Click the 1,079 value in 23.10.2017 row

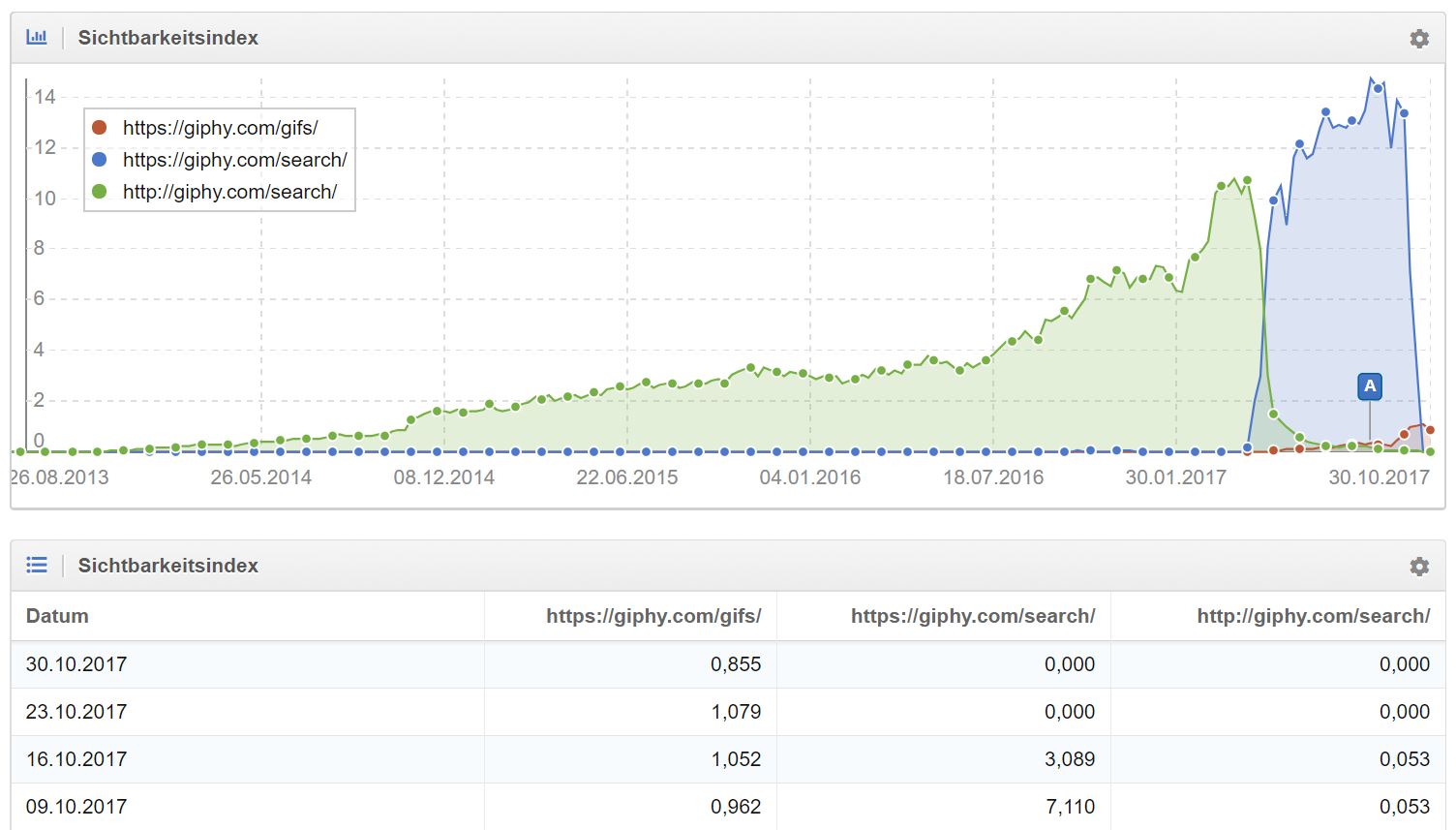(736, 712)
